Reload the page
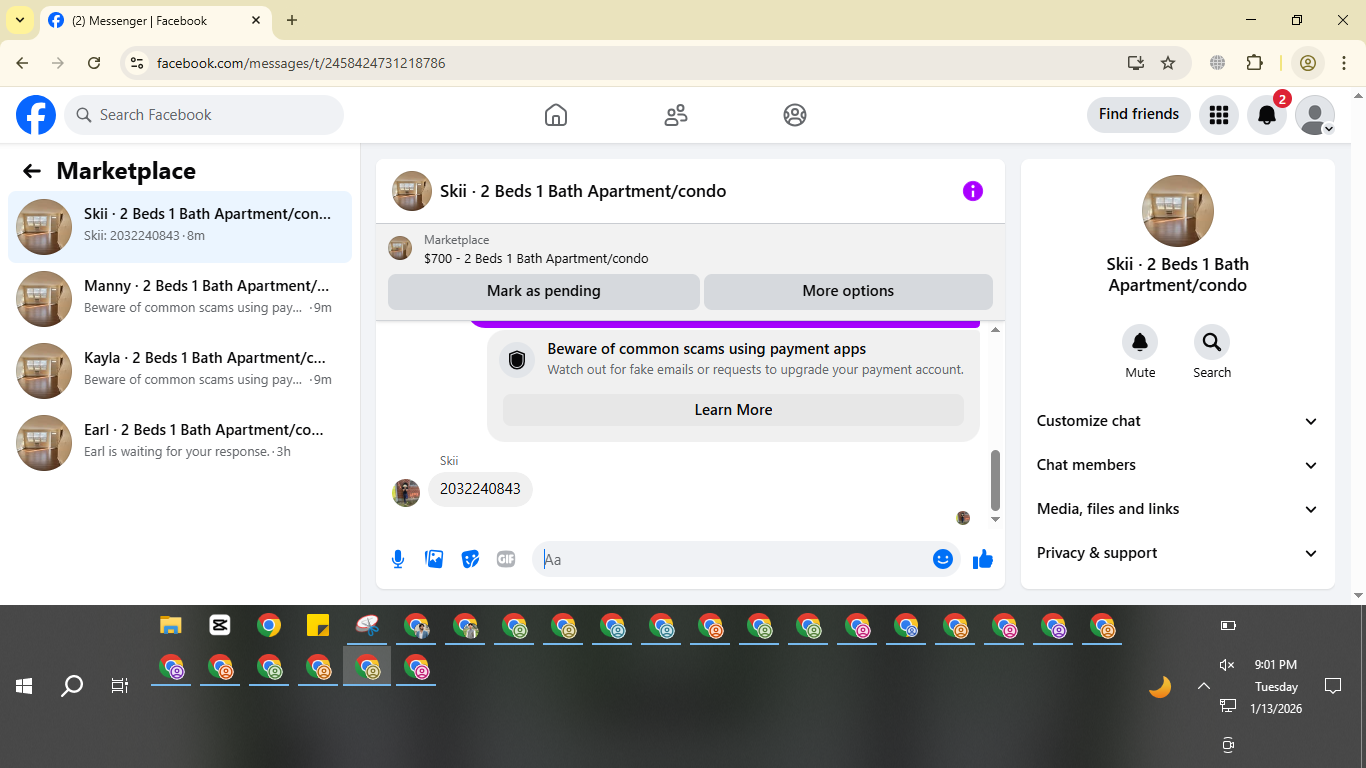The width and height of the screenshot is (1366, 768). (x=94, y=63)
